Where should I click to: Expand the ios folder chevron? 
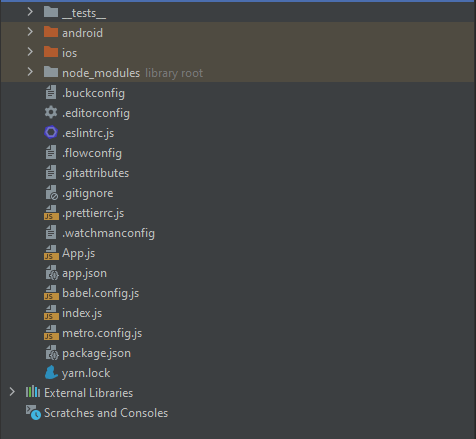tap(30, 52)
